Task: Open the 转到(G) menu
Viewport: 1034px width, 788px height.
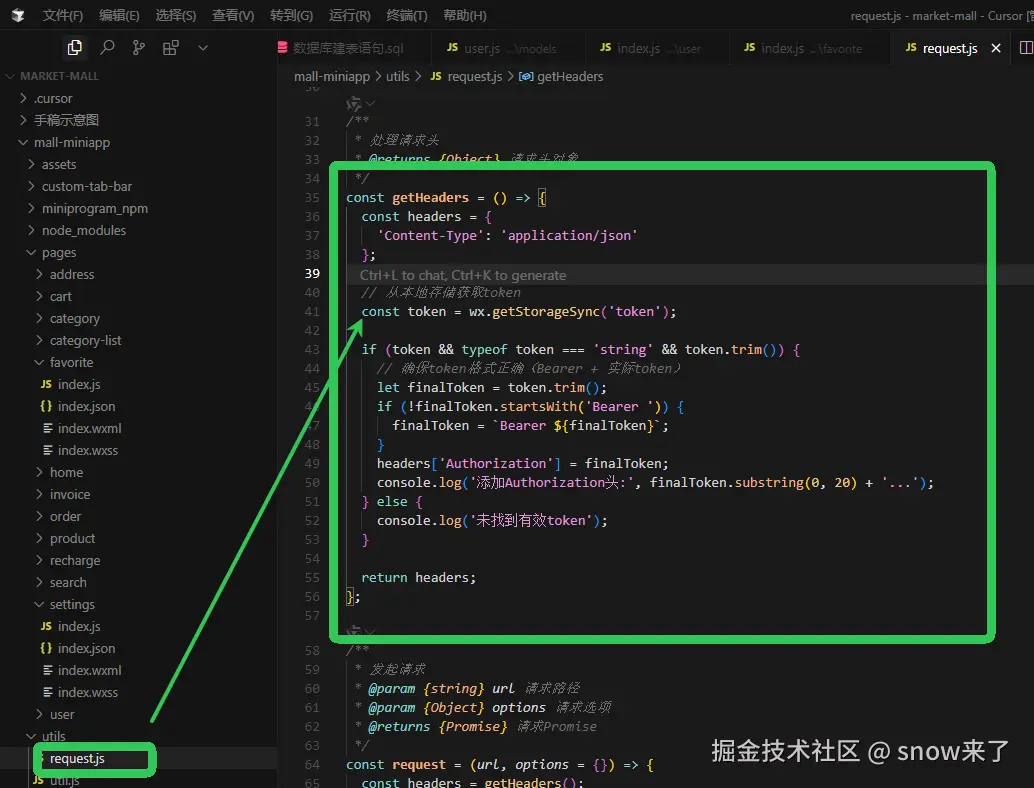Action: 291,15
